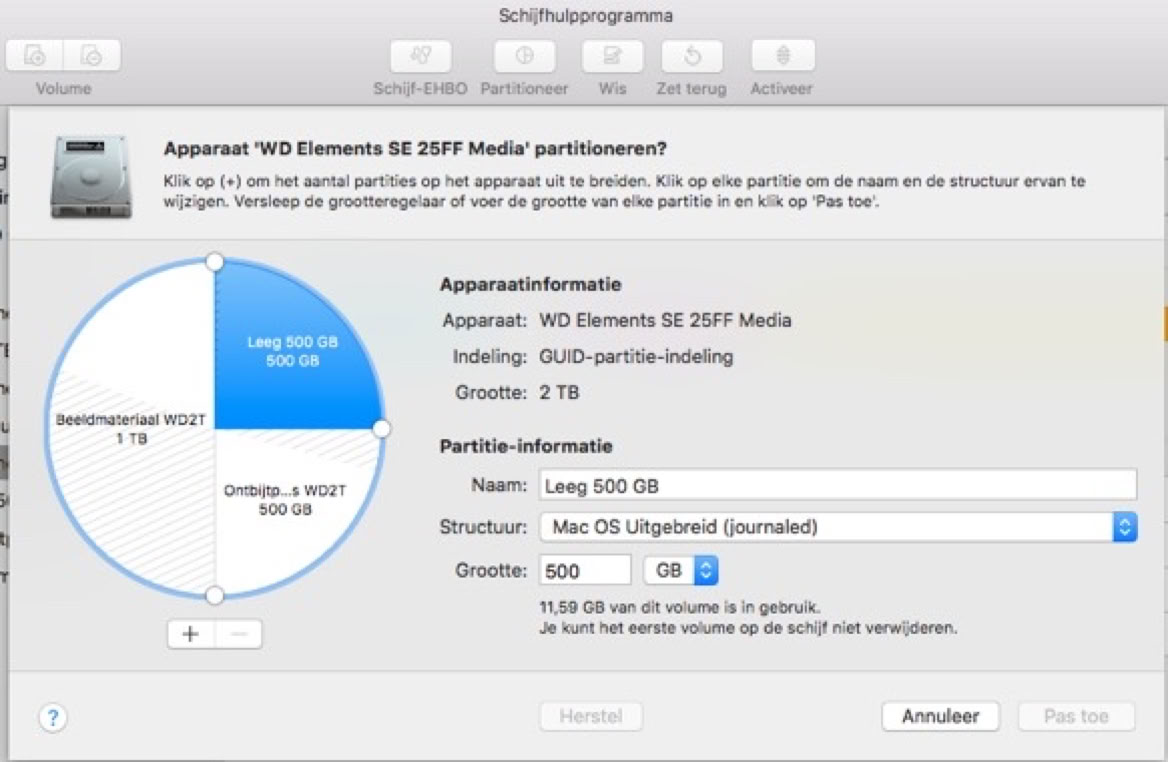Click the Wis erase toolbar icon
1168x762 pixels.
pyautogui.click(x=612, y=56)
